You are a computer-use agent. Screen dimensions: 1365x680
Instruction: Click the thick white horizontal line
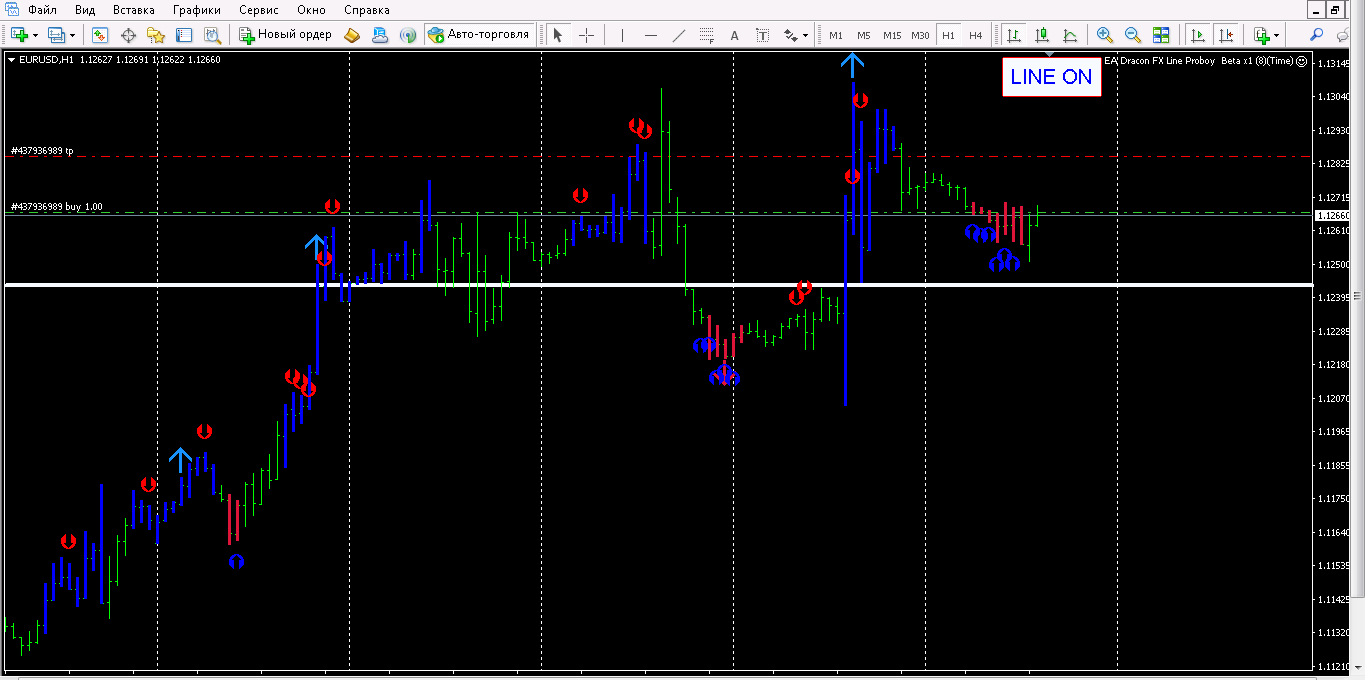coord(658,285)
